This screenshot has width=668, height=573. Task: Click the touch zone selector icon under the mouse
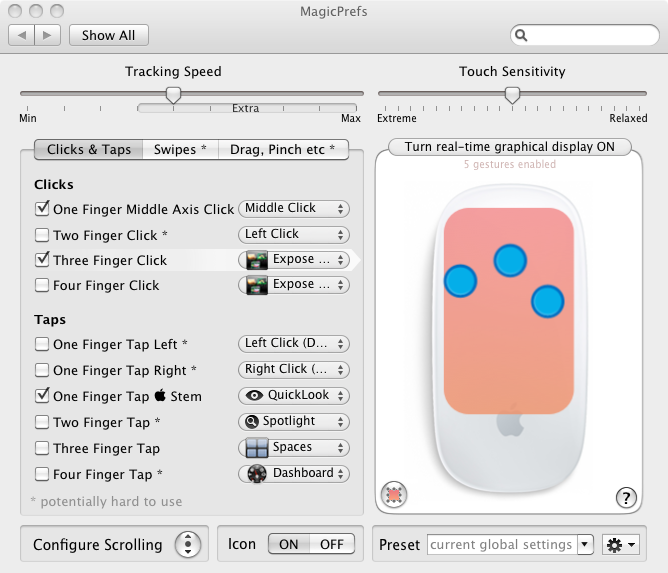pos(394,495)
